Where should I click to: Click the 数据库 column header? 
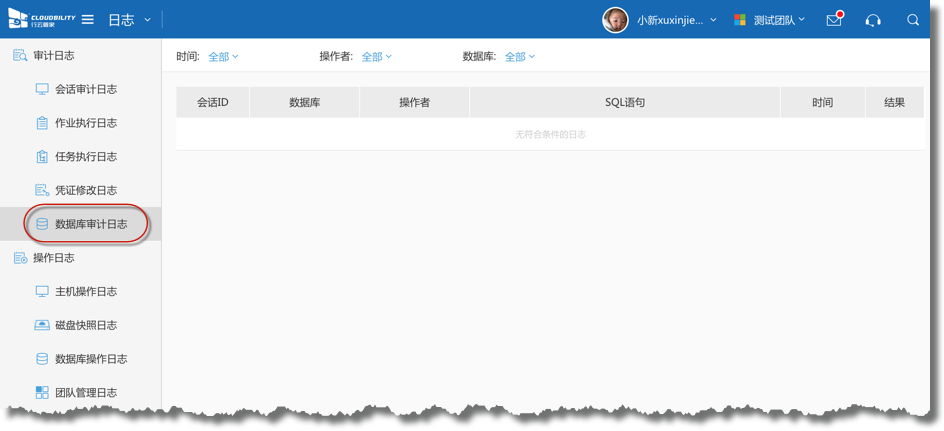pos(305,102)
